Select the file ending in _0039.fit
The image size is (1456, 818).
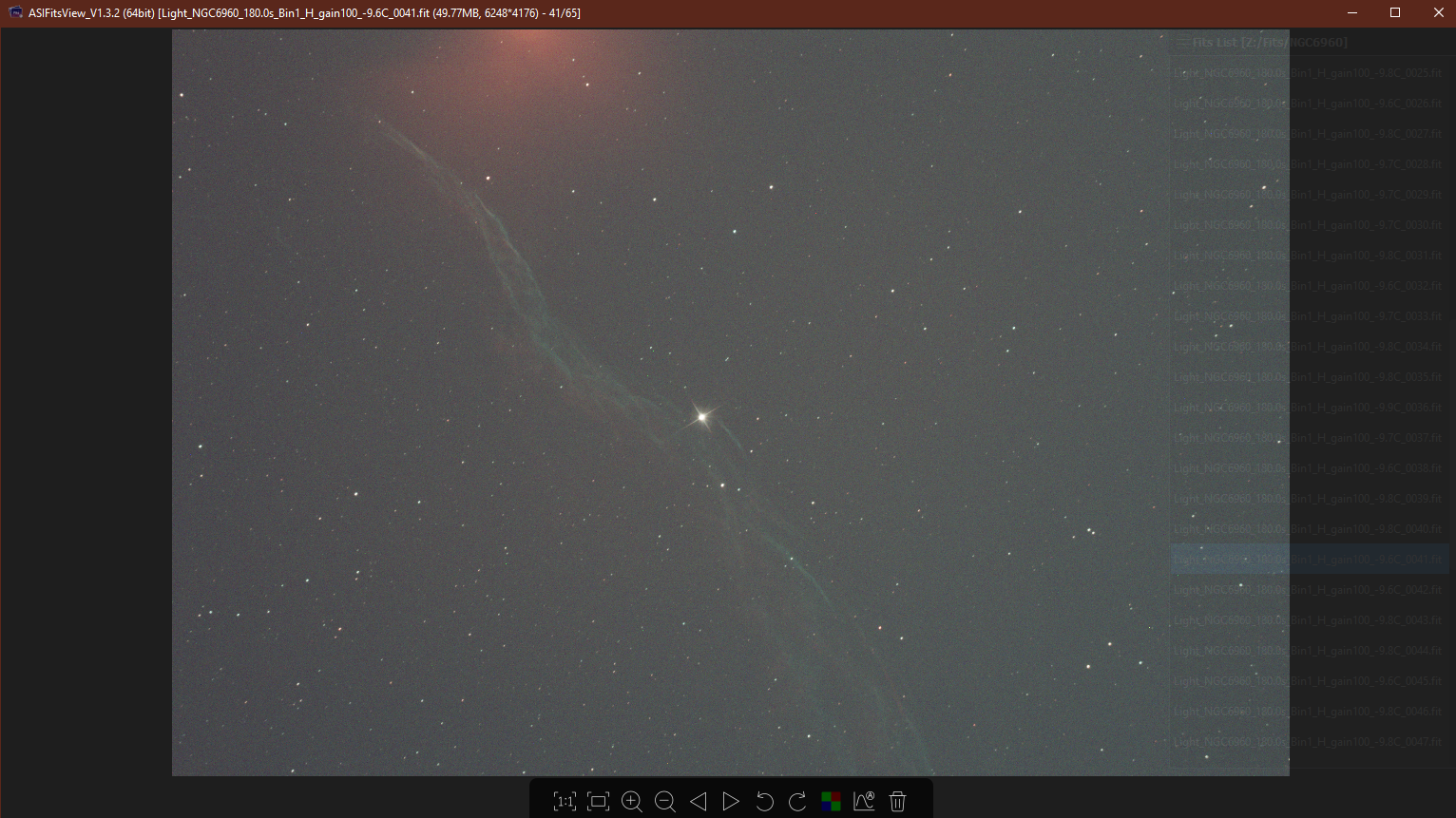(x=1310, y=499)
